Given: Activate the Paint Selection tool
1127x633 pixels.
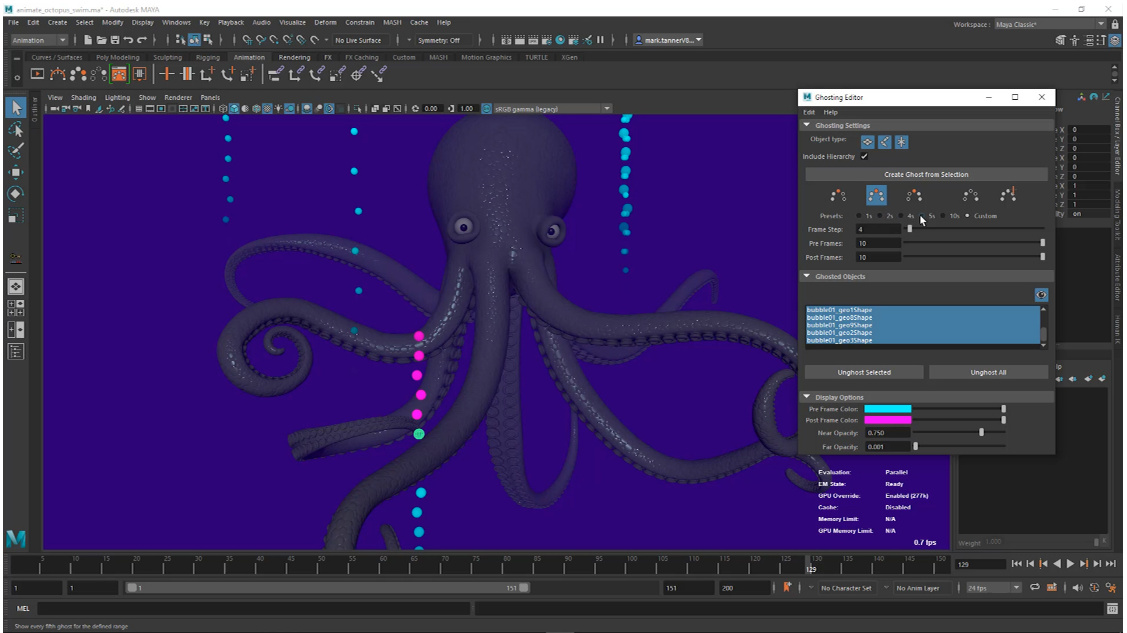Looking at the screenshot, I should [16, 151].
